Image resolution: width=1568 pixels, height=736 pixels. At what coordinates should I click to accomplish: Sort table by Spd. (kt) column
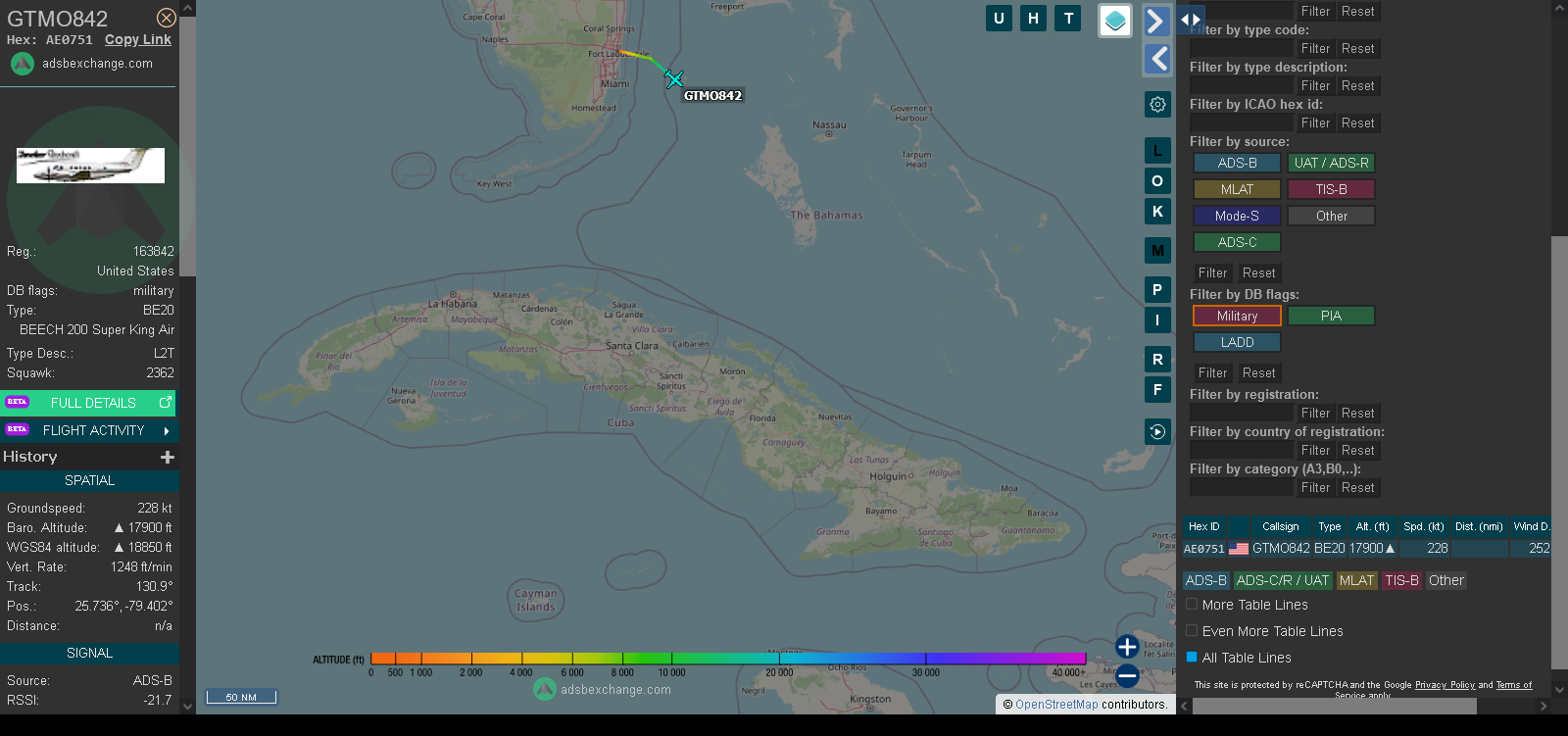pos(1423,526)
